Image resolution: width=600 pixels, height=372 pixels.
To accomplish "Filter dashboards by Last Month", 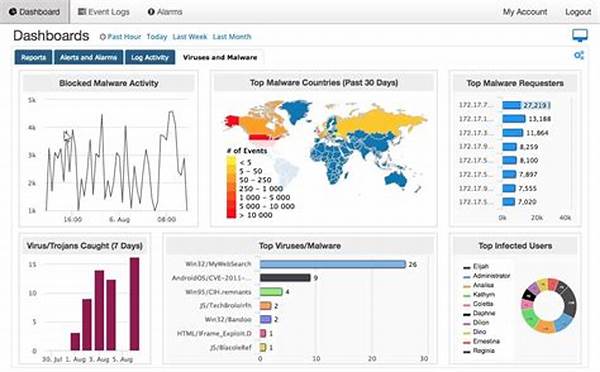I will 232,37.
